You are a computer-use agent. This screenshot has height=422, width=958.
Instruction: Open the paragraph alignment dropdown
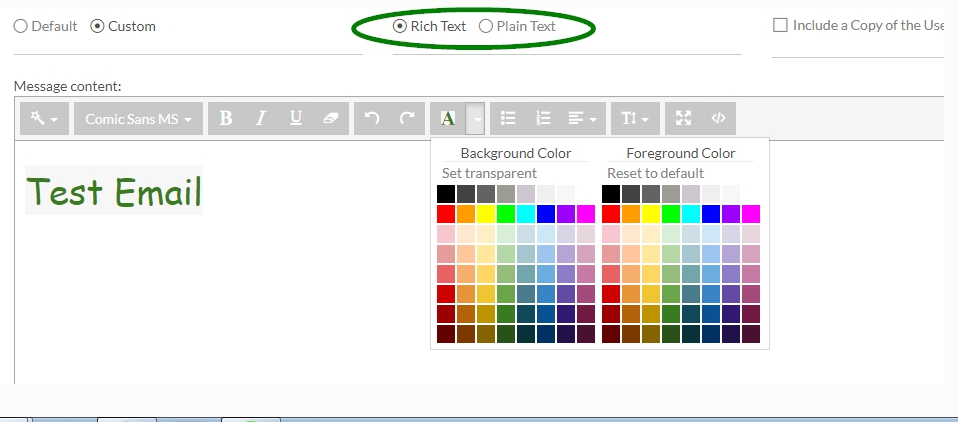[583, 118]
